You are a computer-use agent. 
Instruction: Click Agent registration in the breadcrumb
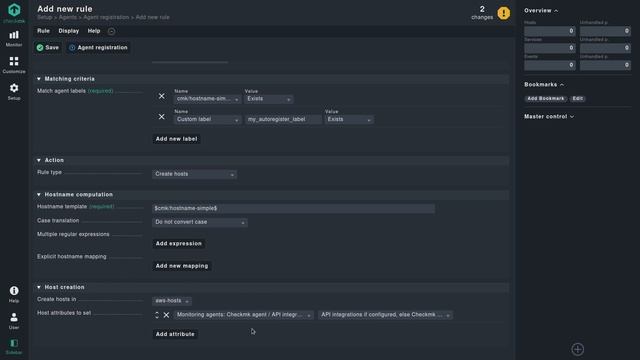pos(106,18)
